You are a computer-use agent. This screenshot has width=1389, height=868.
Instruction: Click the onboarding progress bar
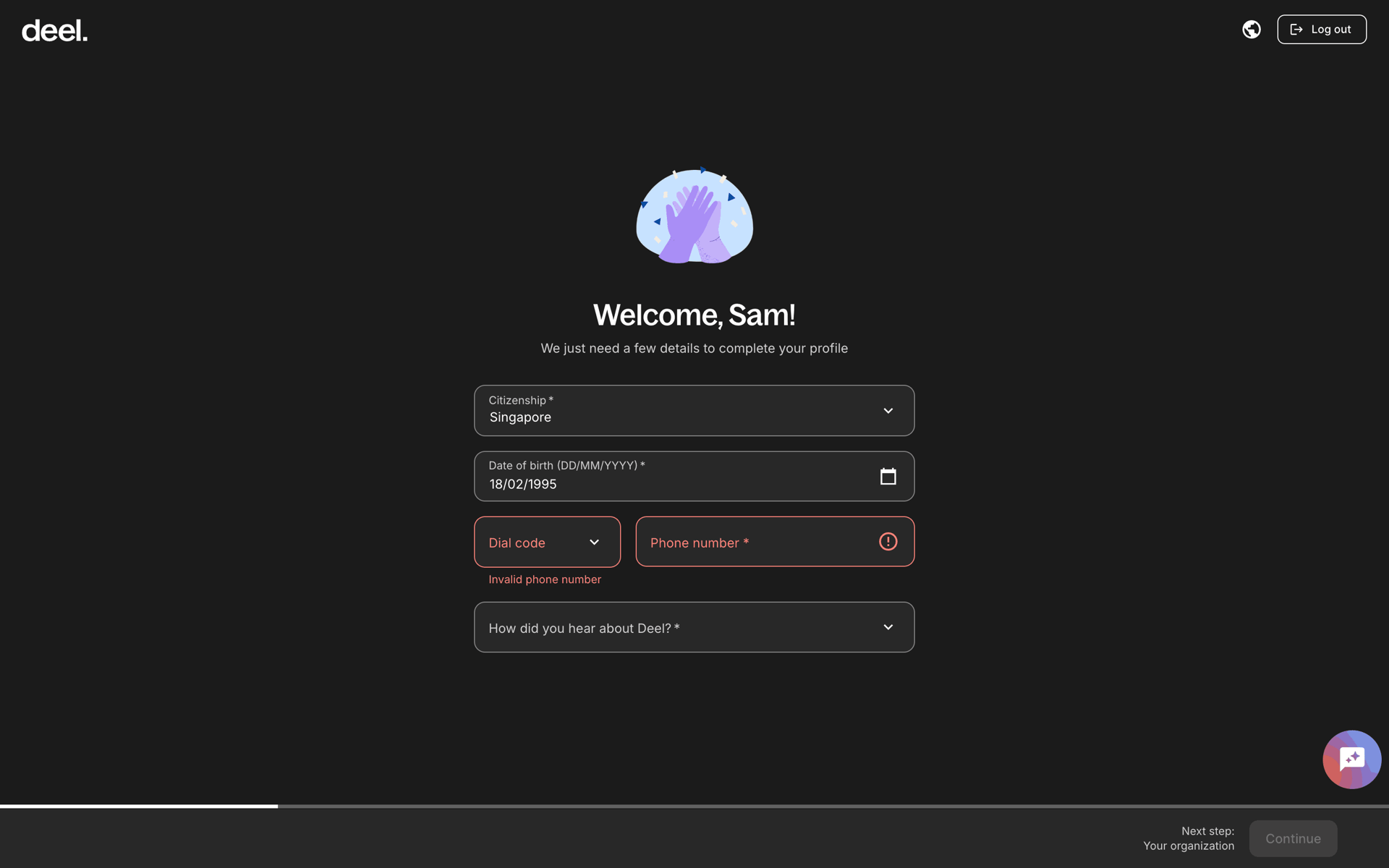[x=694, y=806]
